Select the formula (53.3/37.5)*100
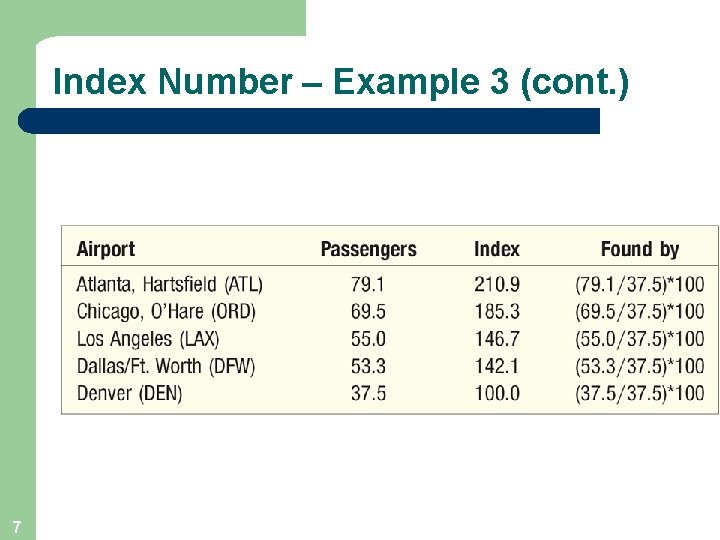Screen dimensions: 720x540 640,366
